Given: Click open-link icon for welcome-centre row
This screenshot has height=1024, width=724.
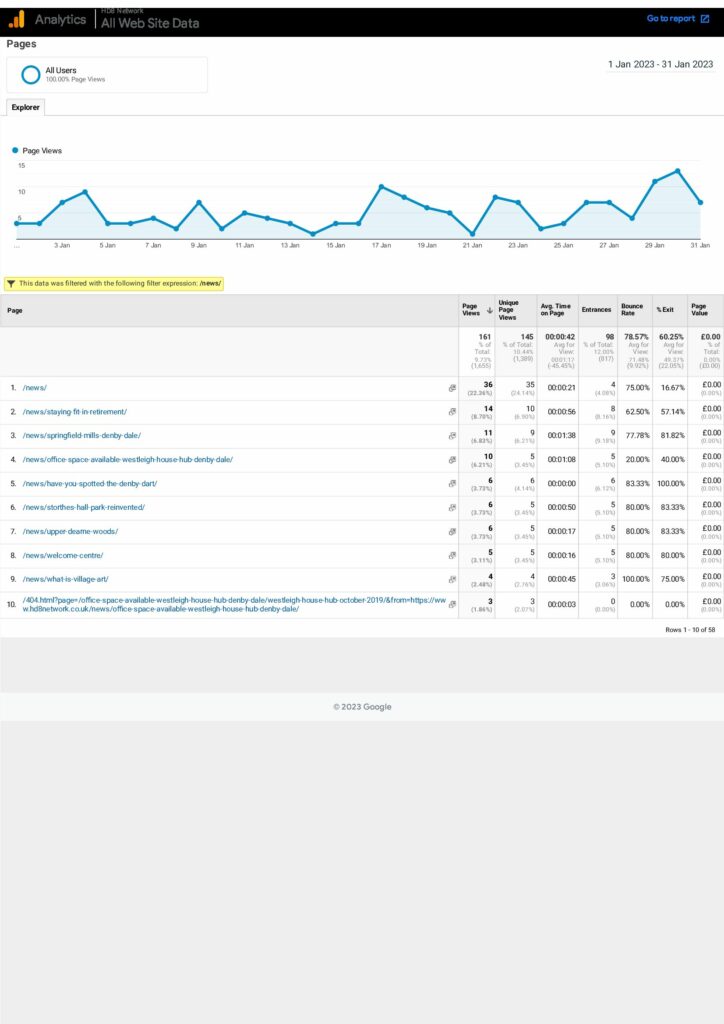Looking at the screenshot, I should [452, 556].
